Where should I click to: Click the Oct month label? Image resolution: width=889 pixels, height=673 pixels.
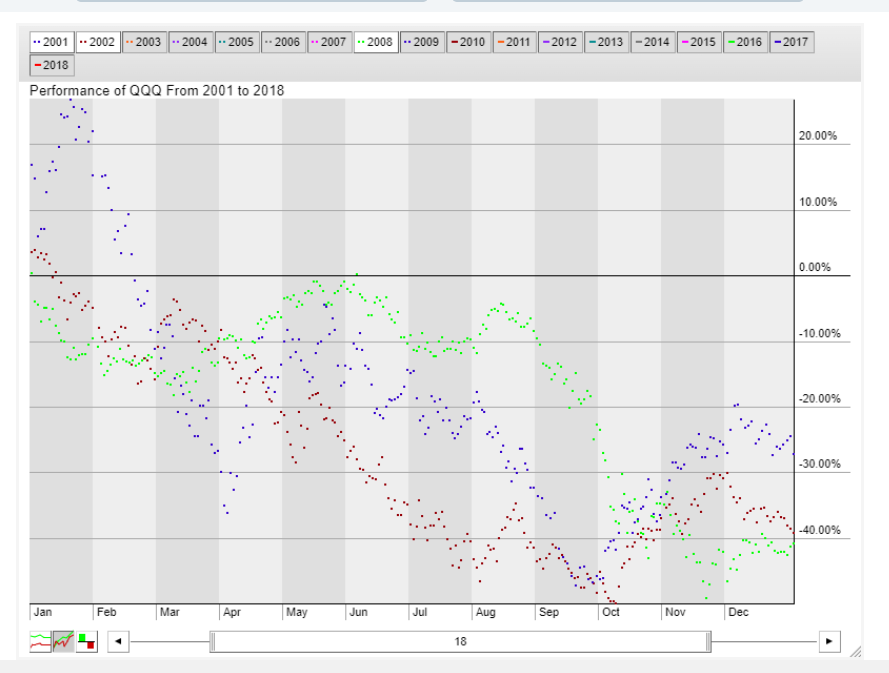[x=611, y=612]
